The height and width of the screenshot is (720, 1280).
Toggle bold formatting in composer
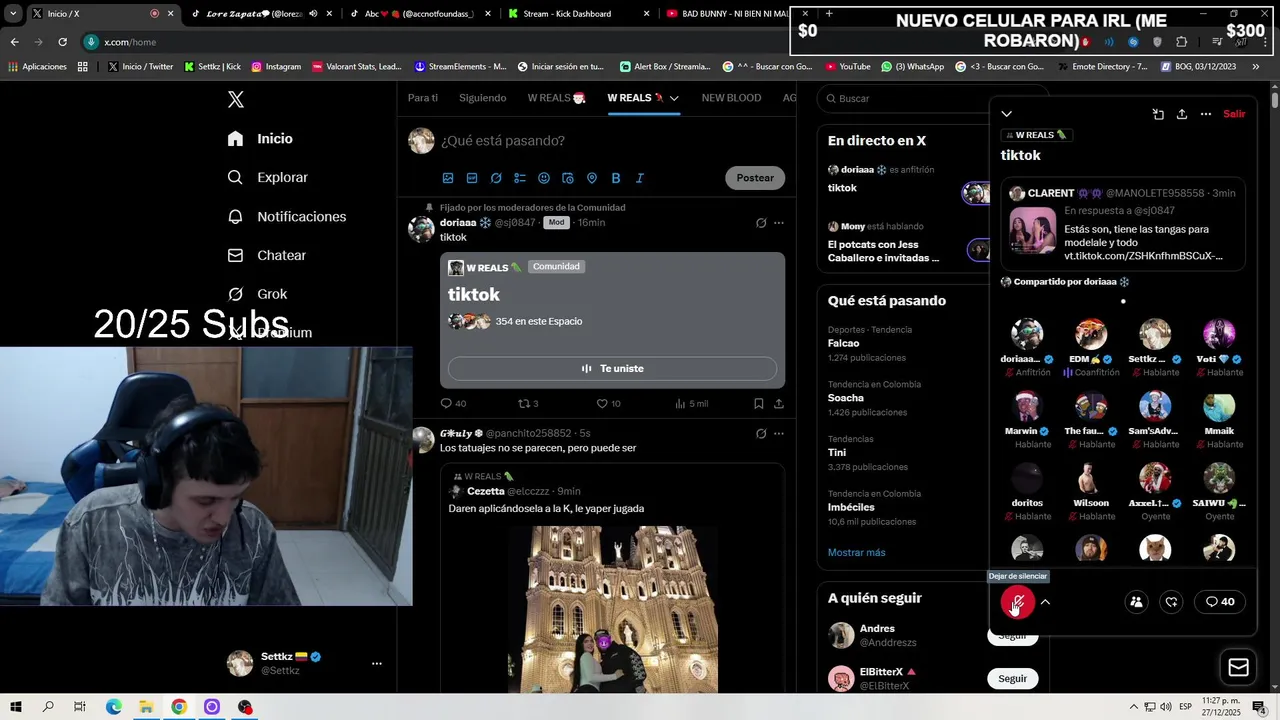tap(616, 178)
